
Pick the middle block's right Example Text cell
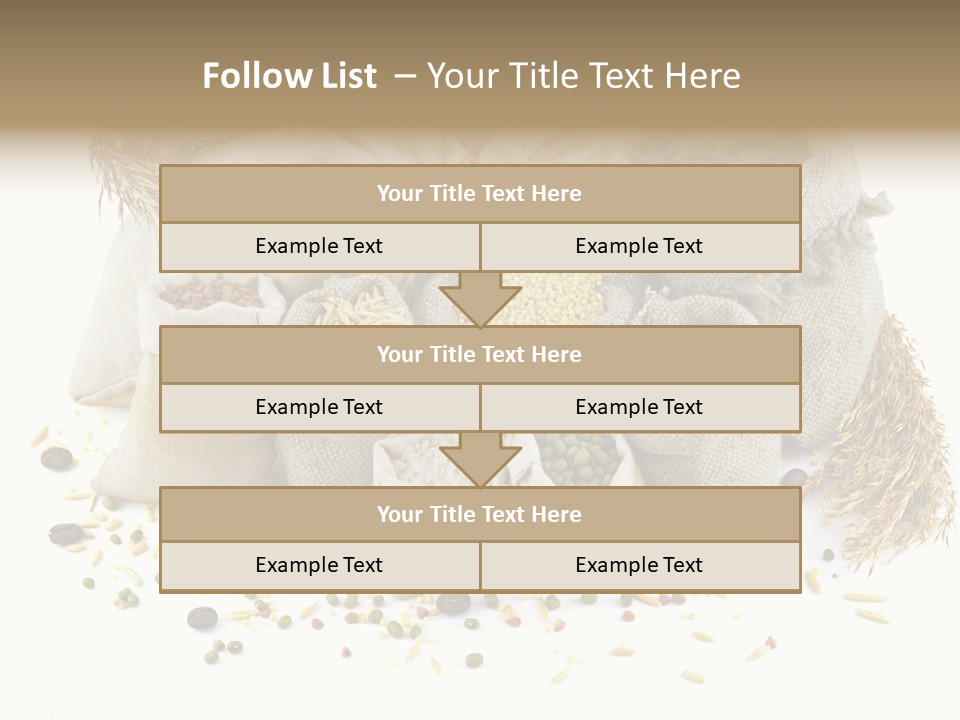coord(639,407)
